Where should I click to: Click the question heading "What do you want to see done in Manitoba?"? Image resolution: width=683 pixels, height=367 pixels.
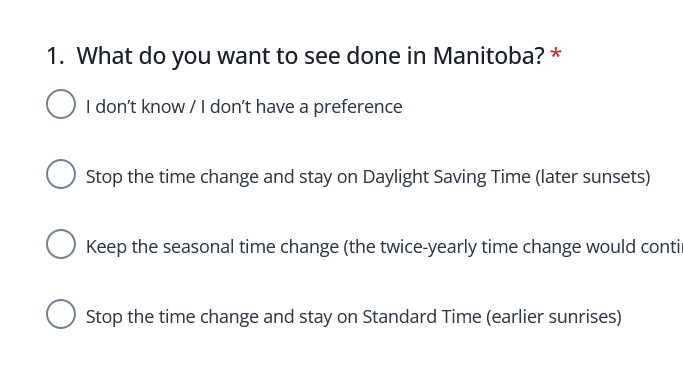point(311,56)
